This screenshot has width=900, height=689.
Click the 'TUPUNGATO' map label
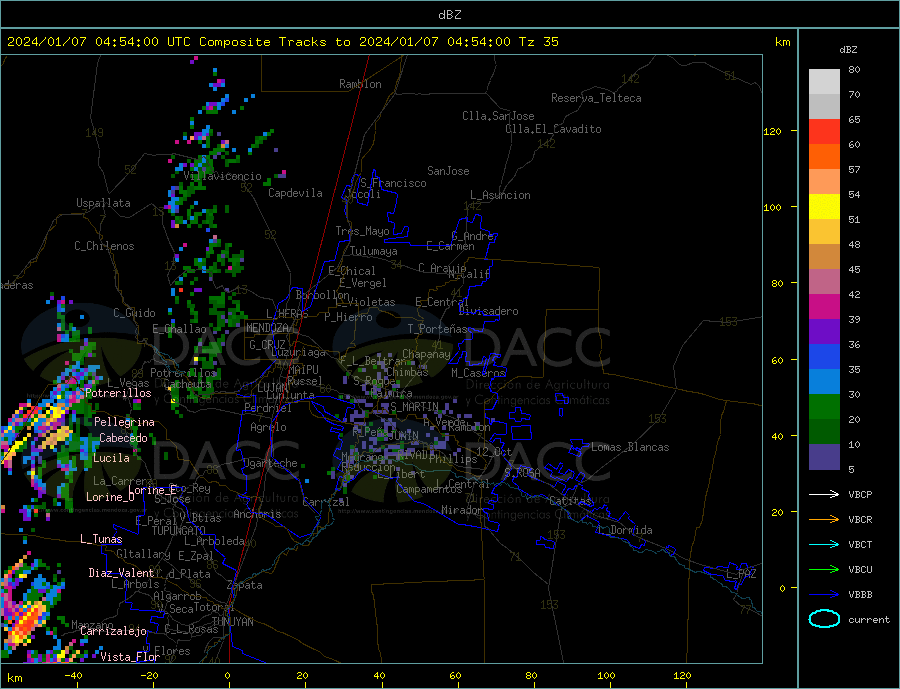tap(179, 531)
